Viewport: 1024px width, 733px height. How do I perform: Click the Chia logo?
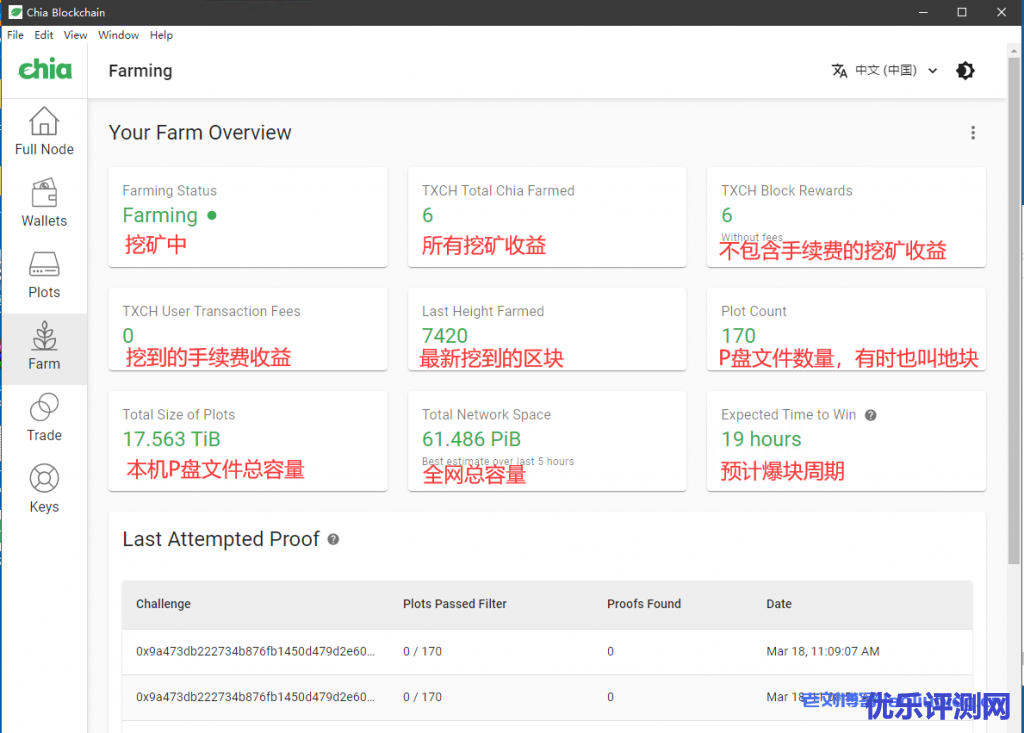pos(44,69)
